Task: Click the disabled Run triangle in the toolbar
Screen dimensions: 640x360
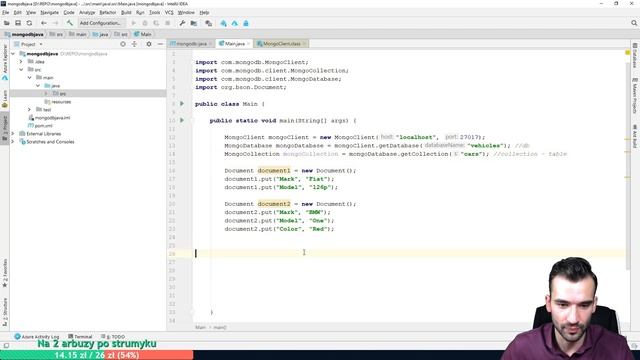Action: pyautogui.click(x=133, y=23)
